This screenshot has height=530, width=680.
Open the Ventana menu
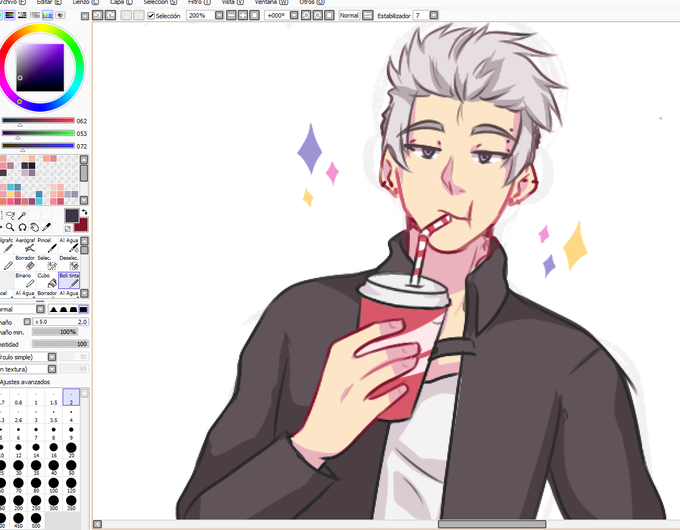pyautogui.click(x=271, y=2)
